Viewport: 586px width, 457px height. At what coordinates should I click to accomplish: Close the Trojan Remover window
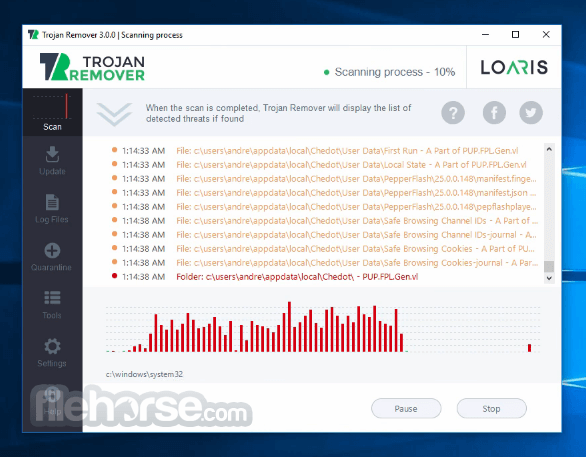546,35
